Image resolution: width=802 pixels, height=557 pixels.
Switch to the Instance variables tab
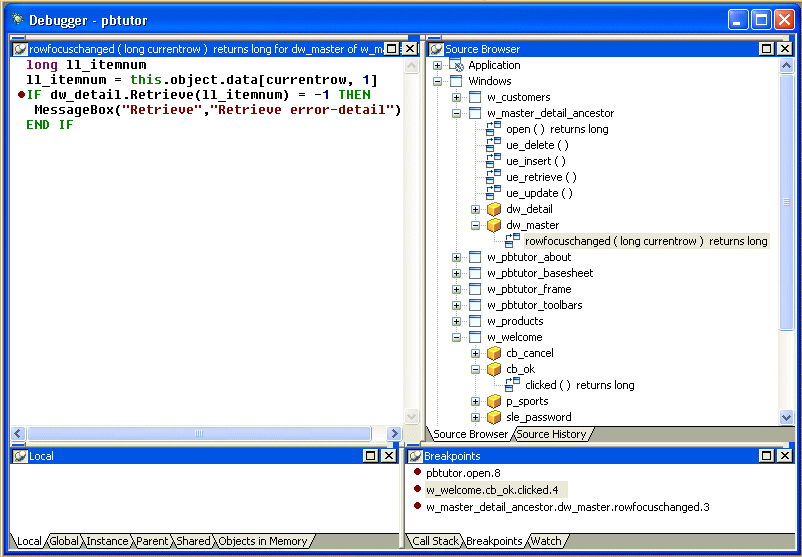[x=107, y=541]
